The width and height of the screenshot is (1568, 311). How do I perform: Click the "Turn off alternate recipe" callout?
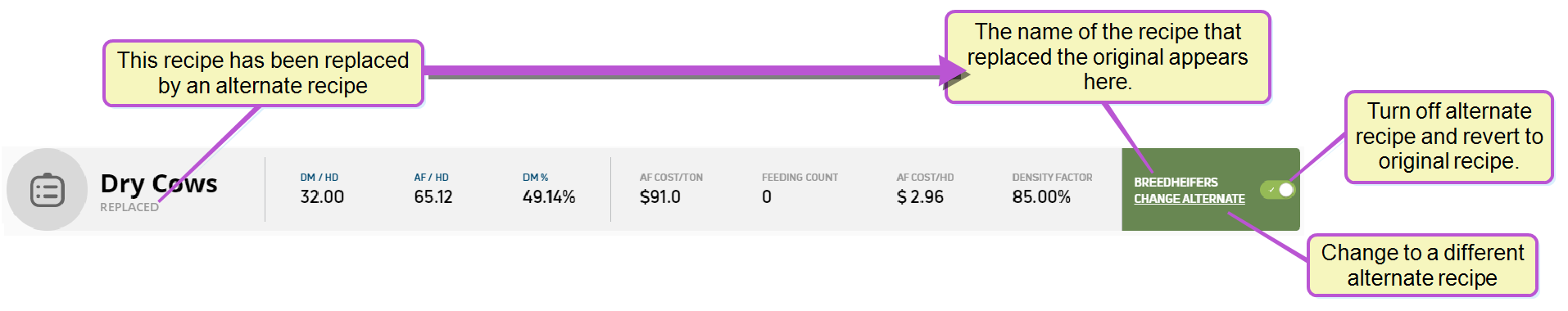click(1448, 137)
